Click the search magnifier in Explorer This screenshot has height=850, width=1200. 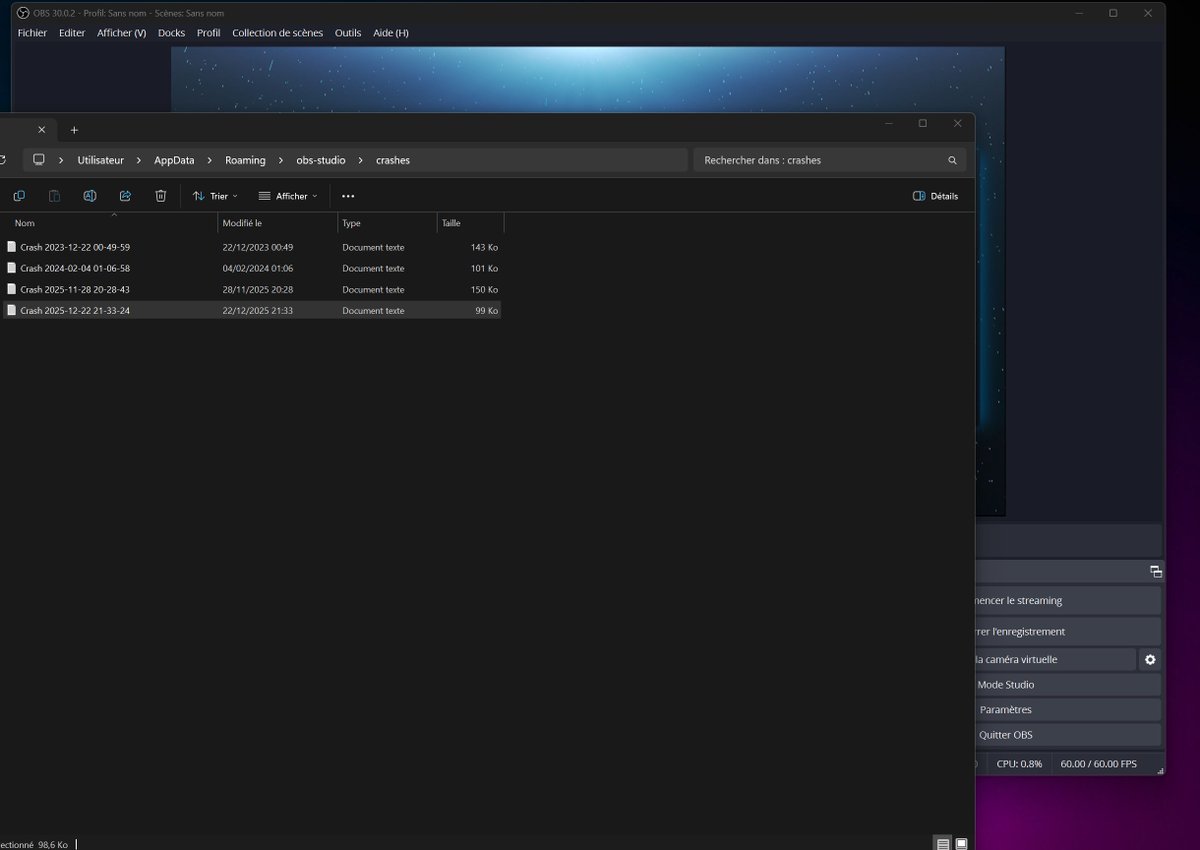(x=952, y=160)
